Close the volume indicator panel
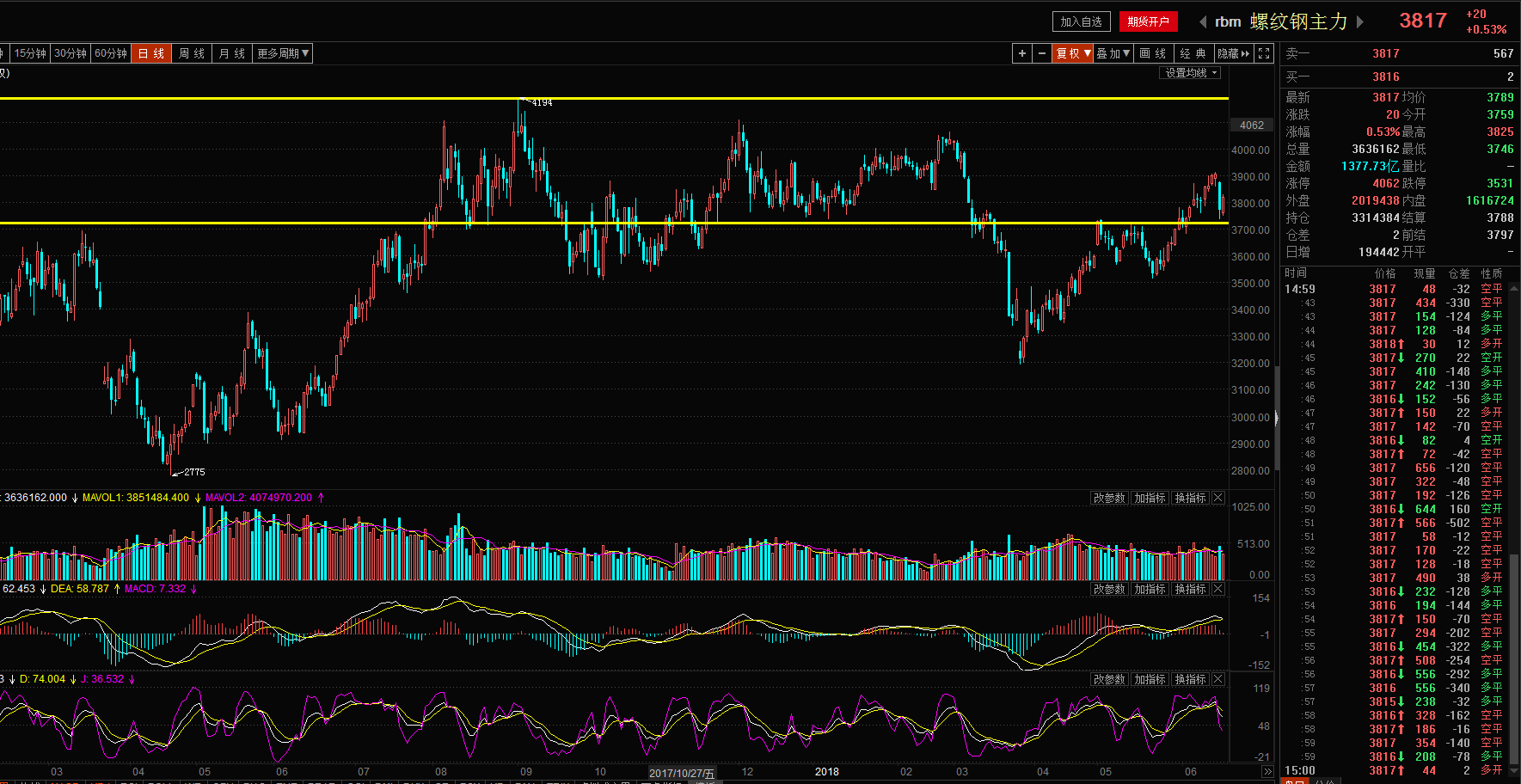 1217,498
